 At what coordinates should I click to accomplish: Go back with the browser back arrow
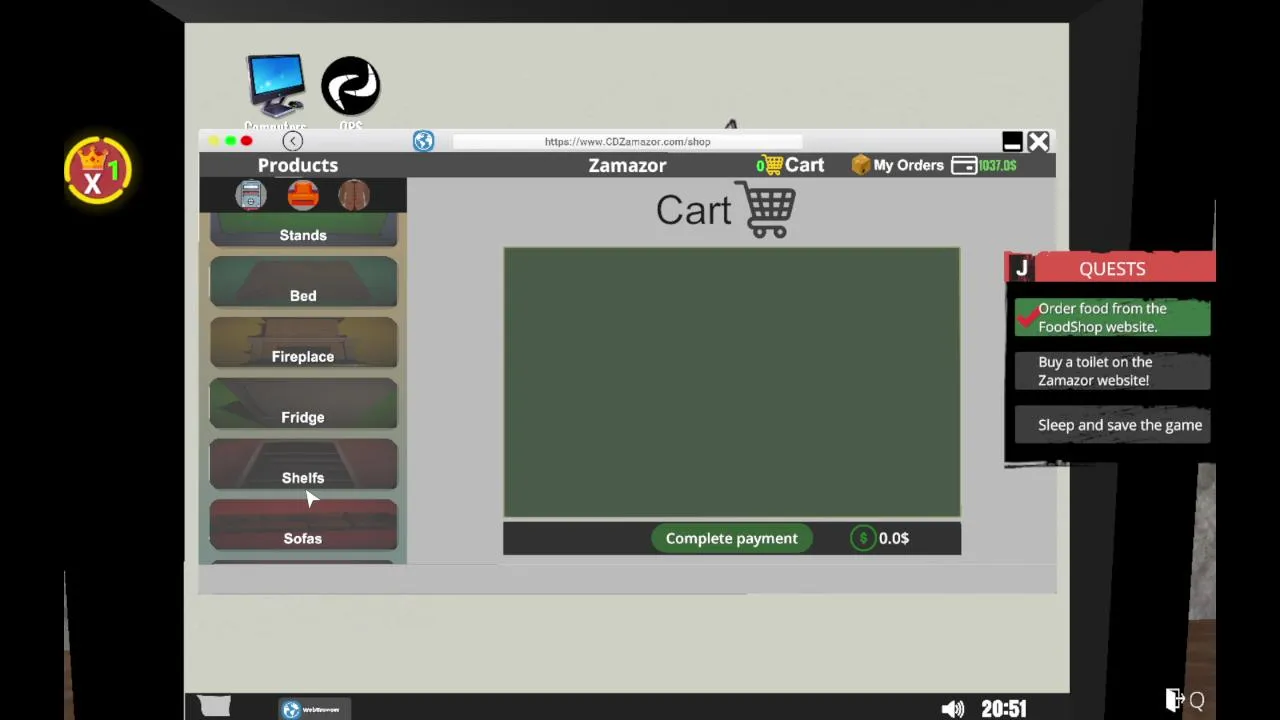[292, 141]
